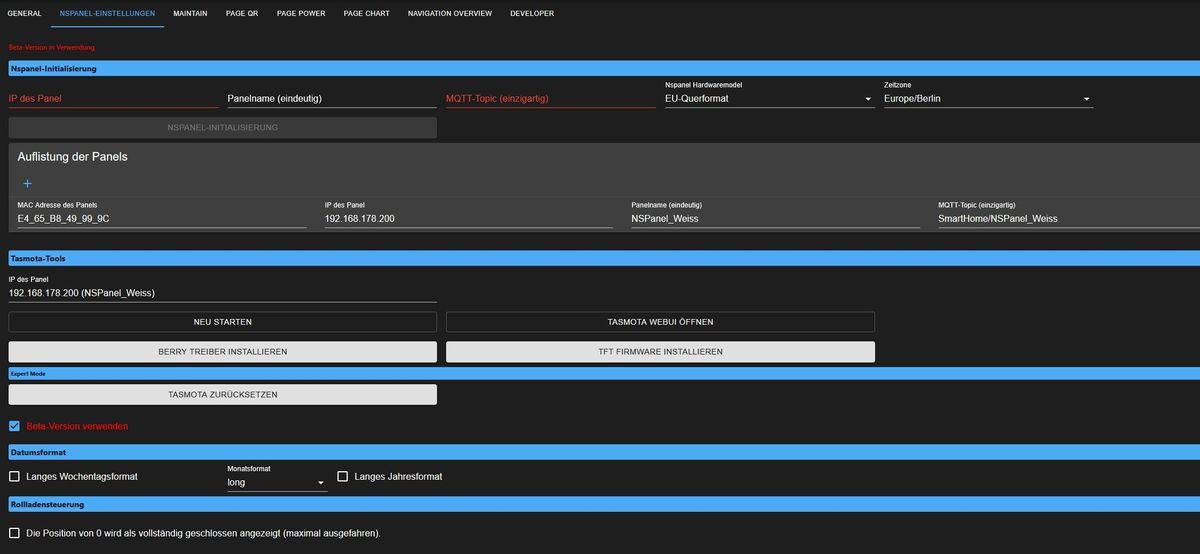Click the empty MQTT-Topic (einzigartig) field
Screen dimensions: 1200x554
click(550, 99)
